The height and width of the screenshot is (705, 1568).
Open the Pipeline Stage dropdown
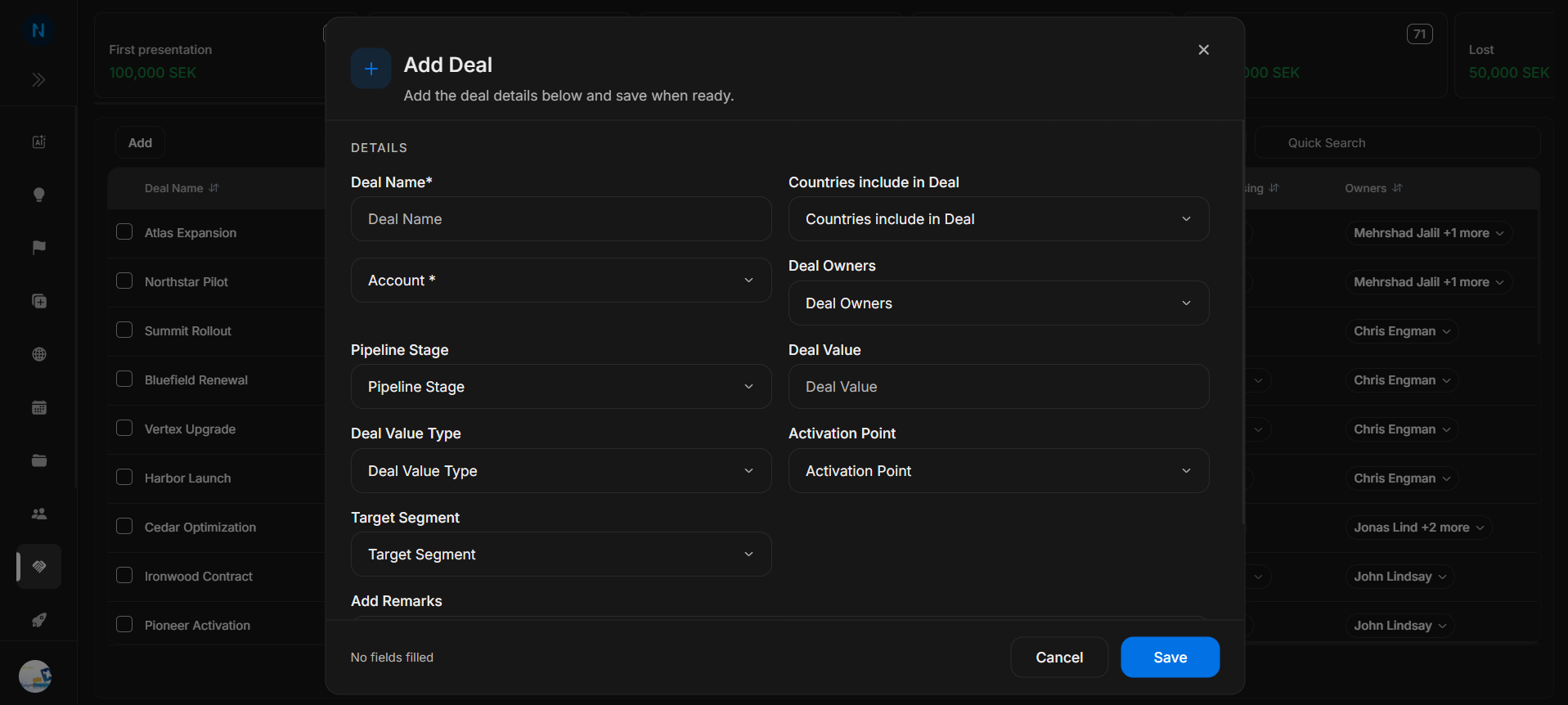point(561,387)
